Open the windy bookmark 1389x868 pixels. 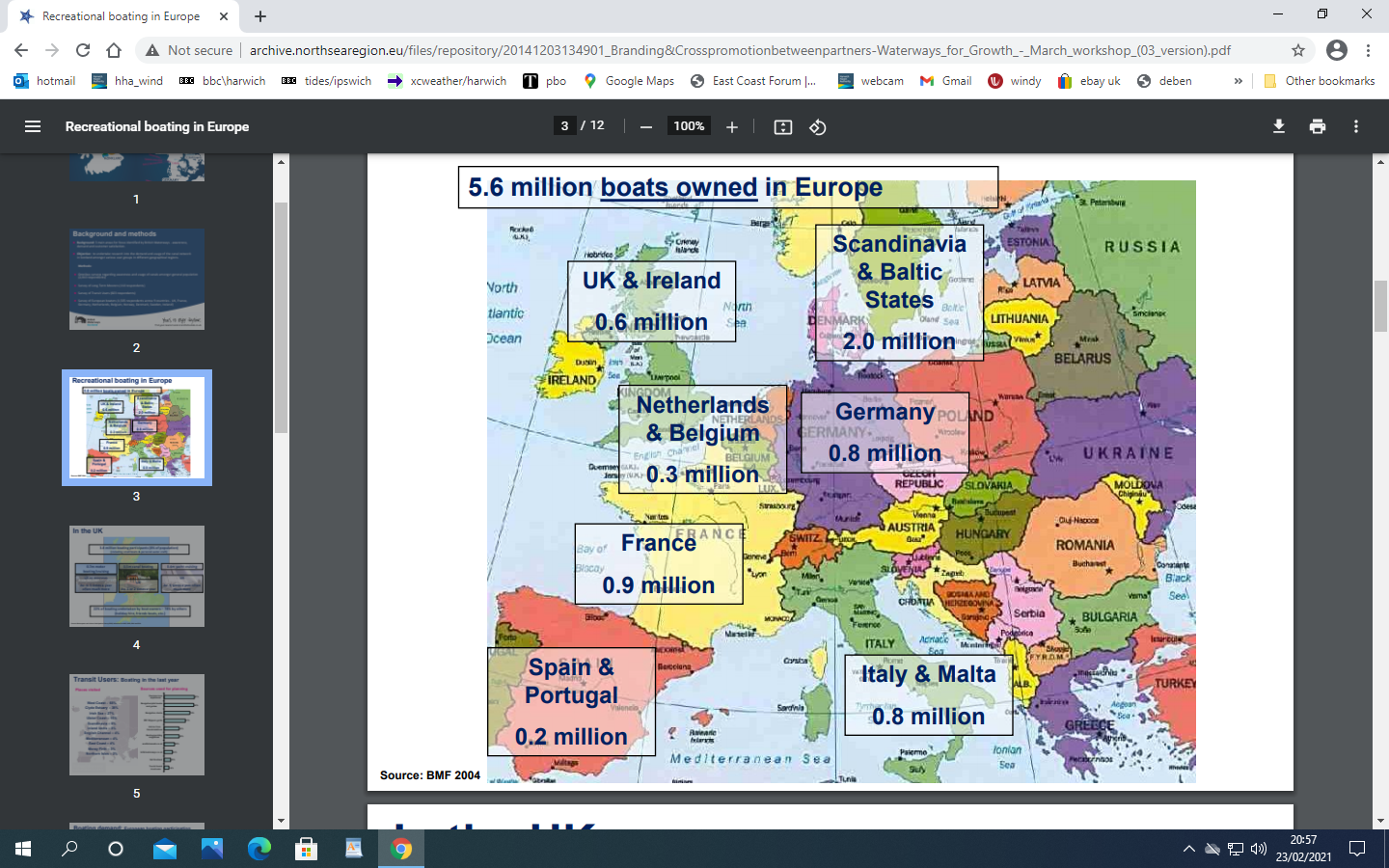(x=1015, y=81)
